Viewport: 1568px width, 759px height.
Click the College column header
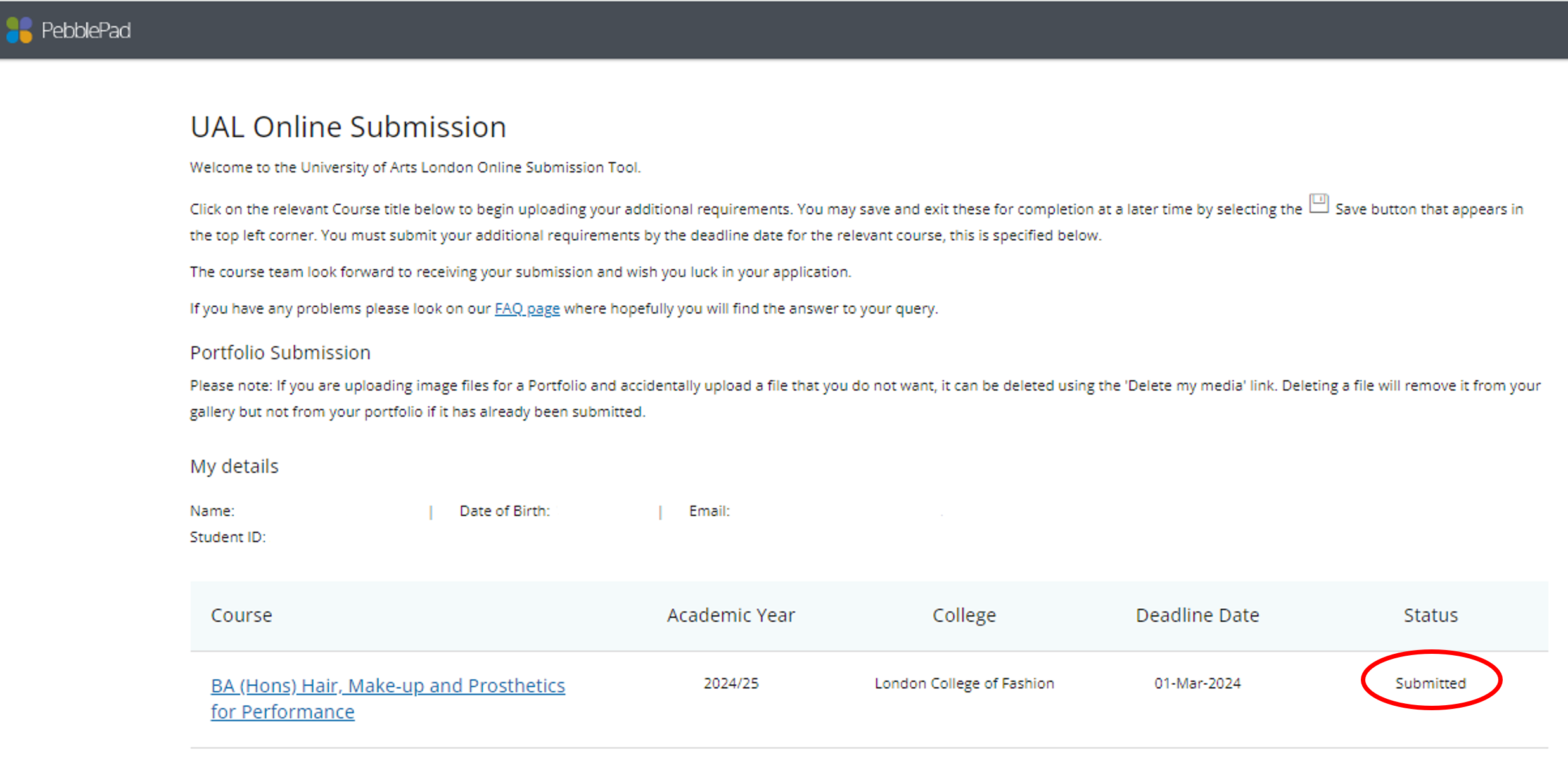pos(964,615)
